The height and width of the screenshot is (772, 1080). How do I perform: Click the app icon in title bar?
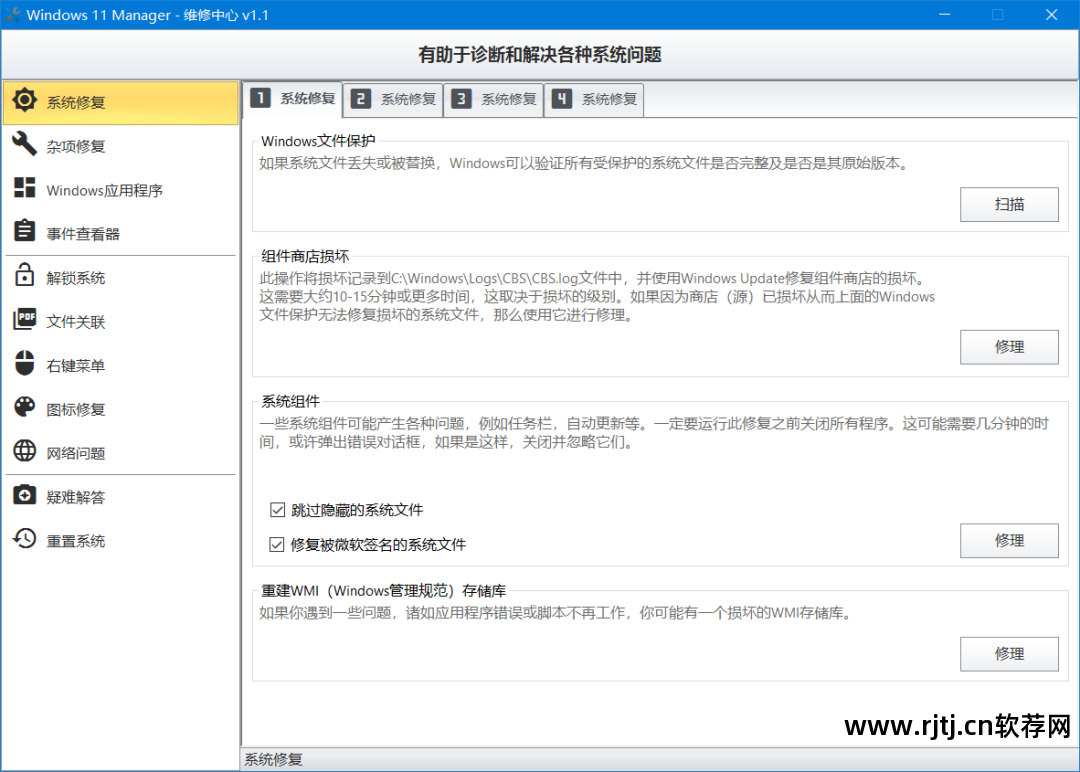[x=12, y=14]
